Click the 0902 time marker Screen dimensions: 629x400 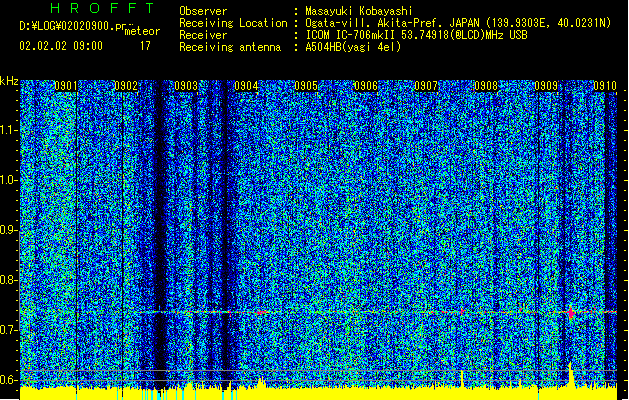click(x=126, y=86)
